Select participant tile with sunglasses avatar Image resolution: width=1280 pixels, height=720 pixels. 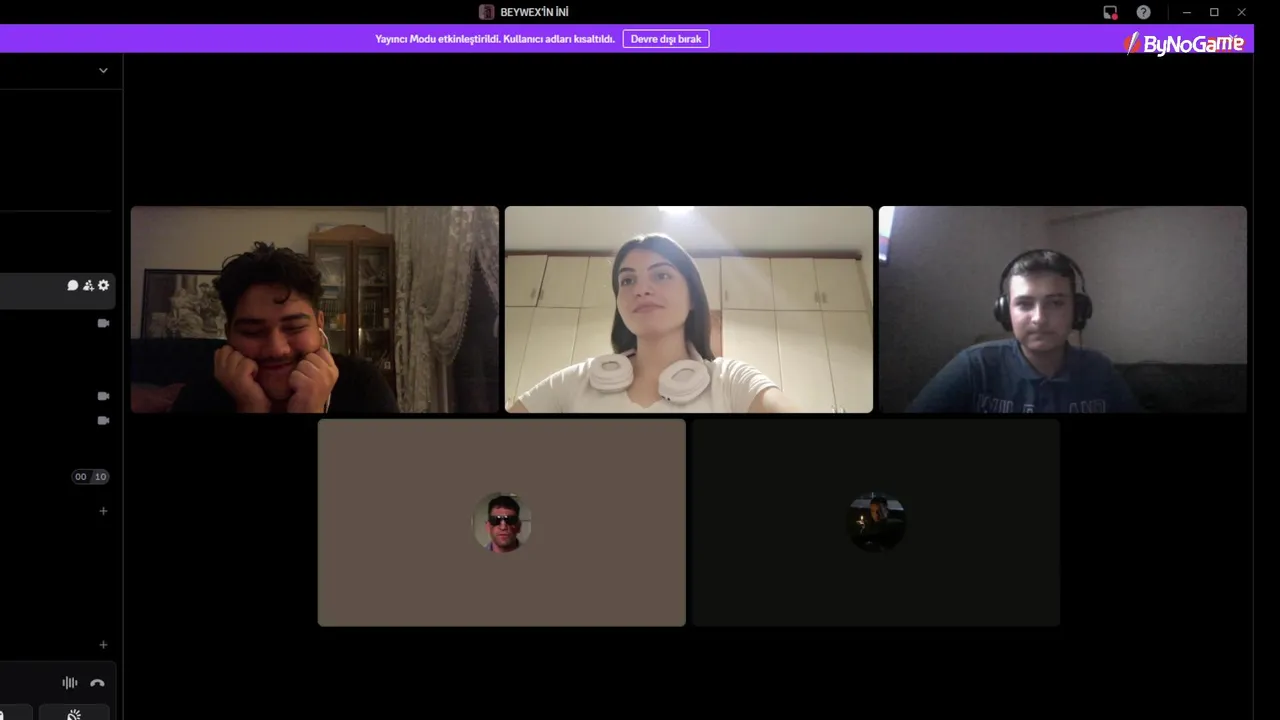click(x=502, y=523)
